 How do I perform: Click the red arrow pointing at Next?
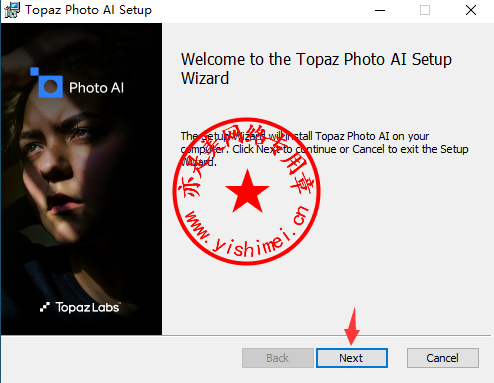(352, 327)
